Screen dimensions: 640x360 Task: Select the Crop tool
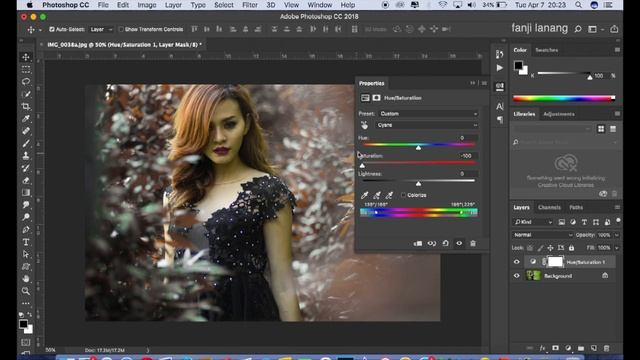click(26, 107)
